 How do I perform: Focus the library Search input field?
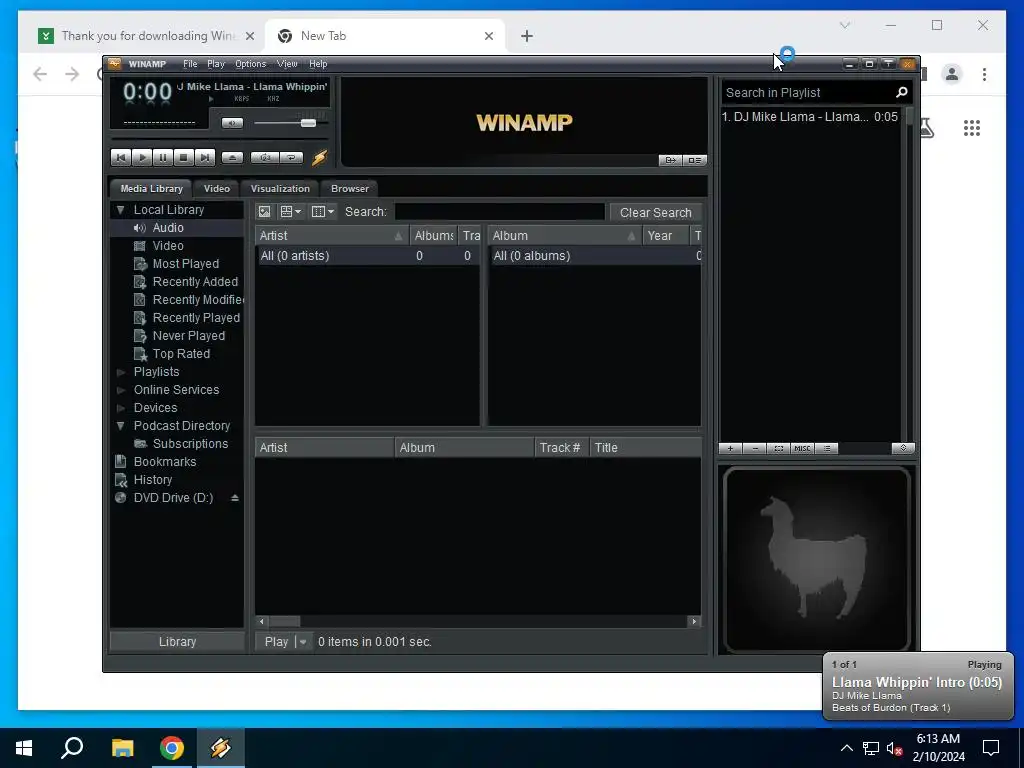coord(500,212)
